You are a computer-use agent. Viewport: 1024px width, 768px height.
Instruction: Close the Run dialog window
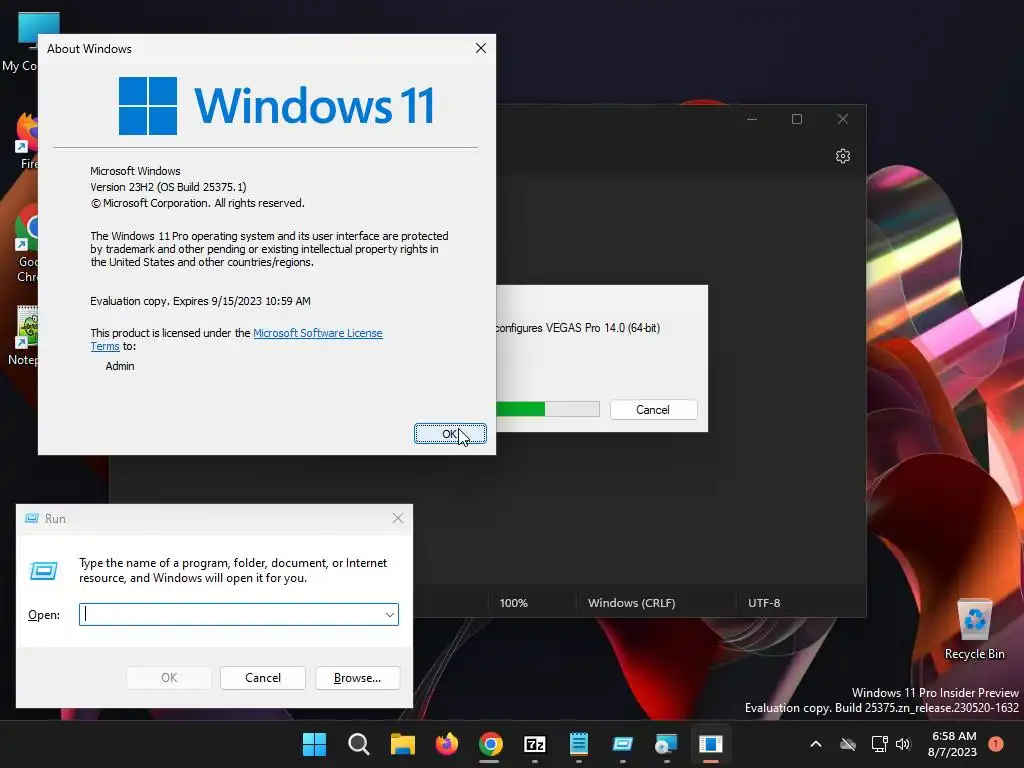[398, 518]
